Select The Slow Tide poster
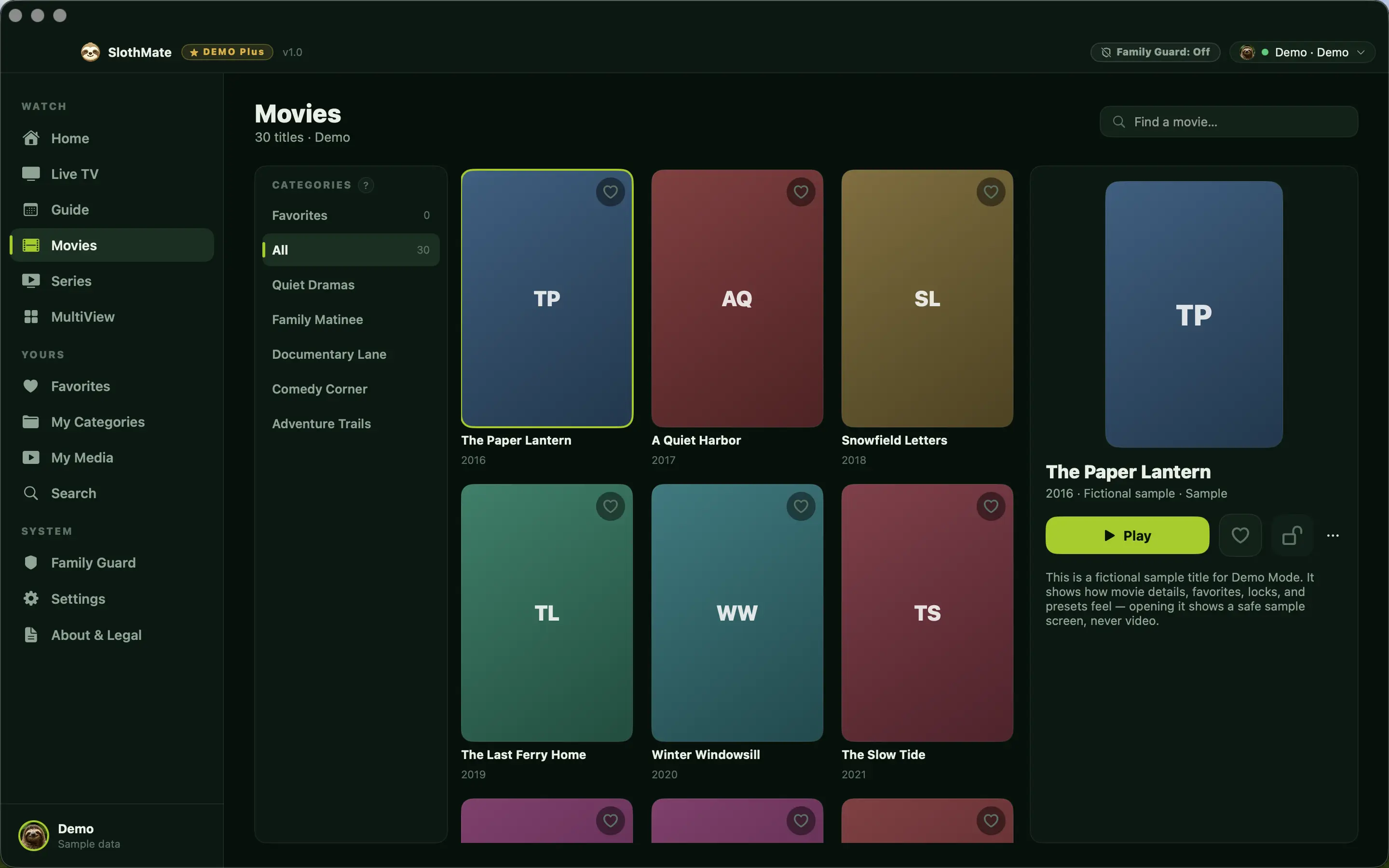 pyautogui.click(x=927, y=612)
